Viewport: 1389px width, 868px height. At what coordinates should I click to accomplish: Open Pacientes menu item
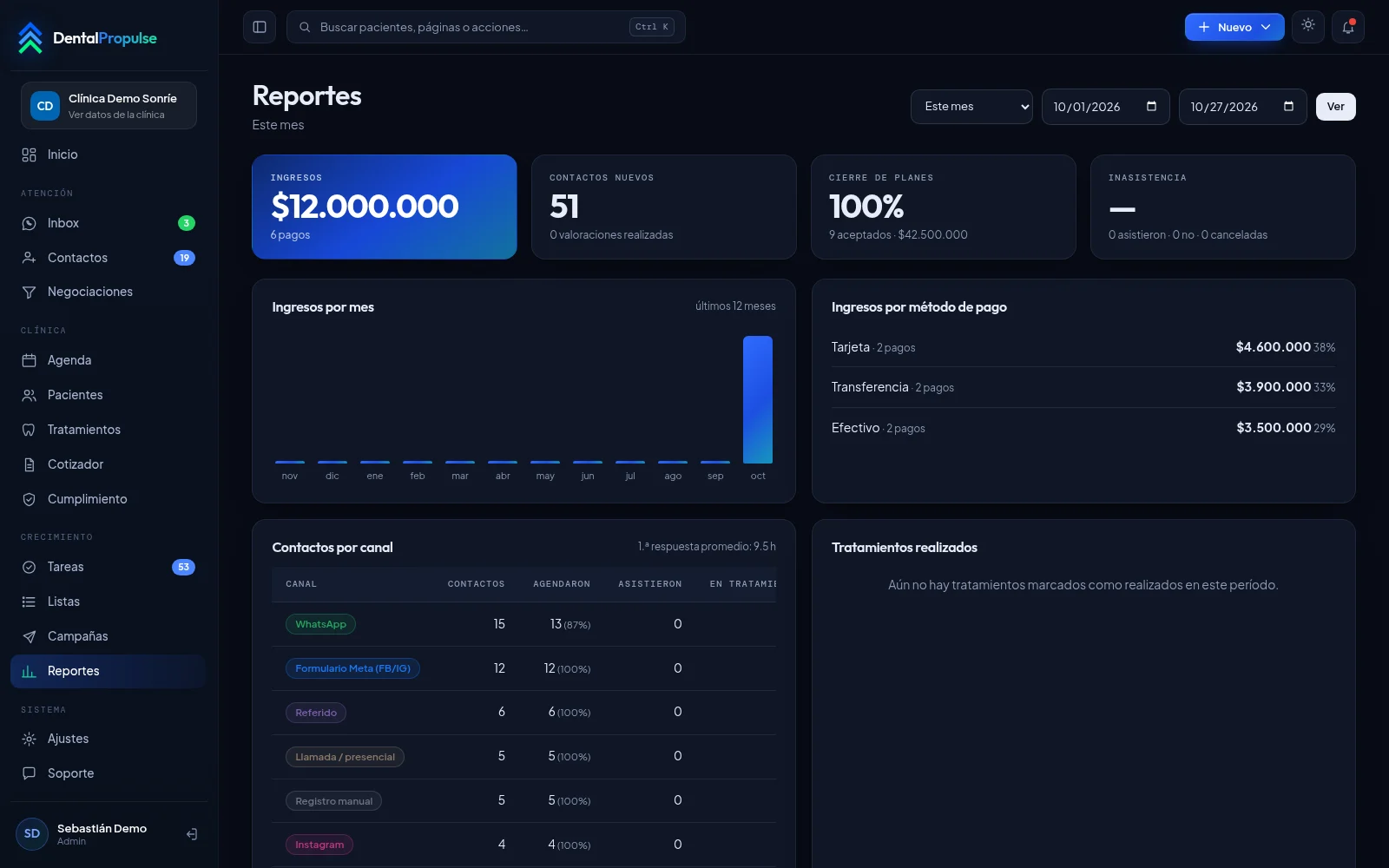click(109, 395)
